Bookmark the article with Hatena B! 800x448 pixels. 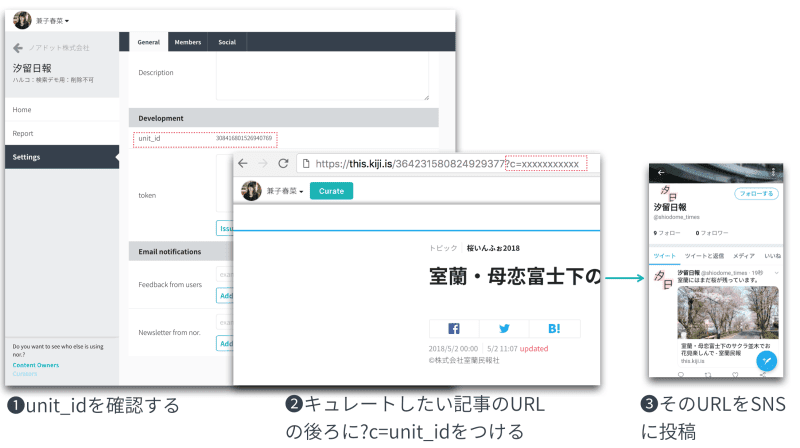pos(554,329)
